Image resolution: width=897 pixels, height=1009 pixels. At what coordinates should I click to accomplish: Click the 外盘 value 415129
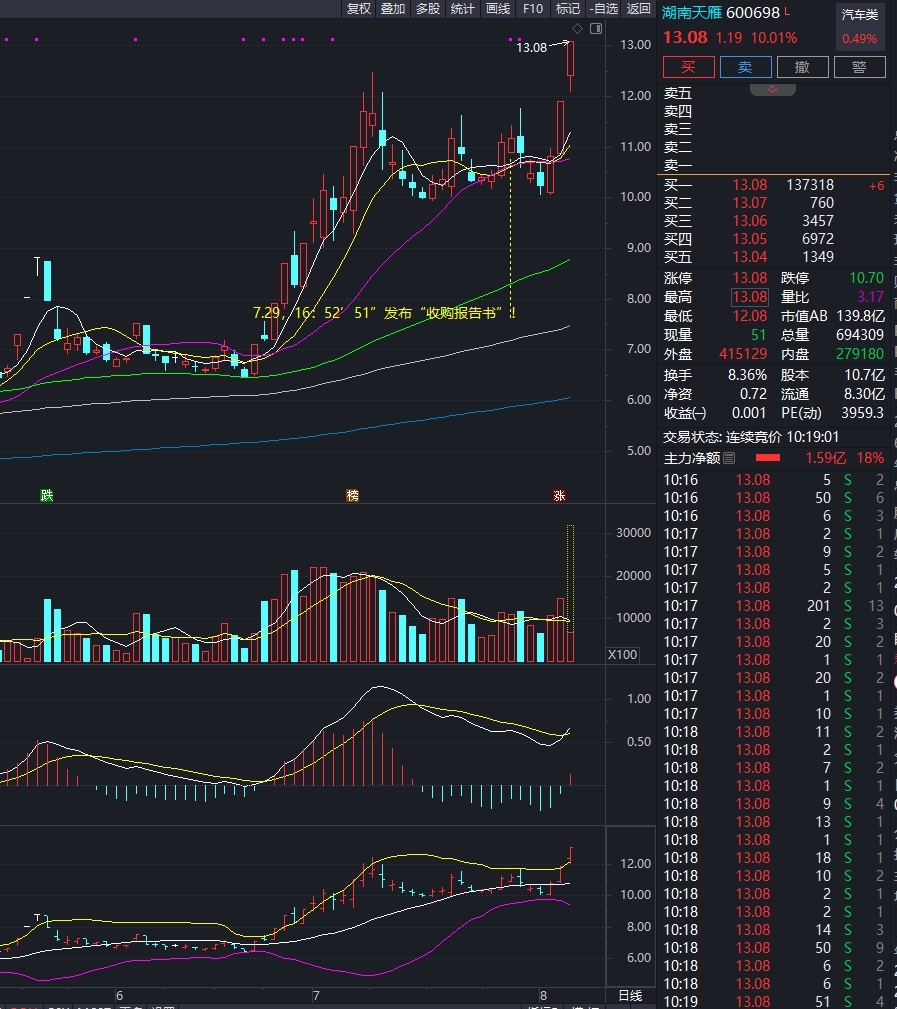743,354
